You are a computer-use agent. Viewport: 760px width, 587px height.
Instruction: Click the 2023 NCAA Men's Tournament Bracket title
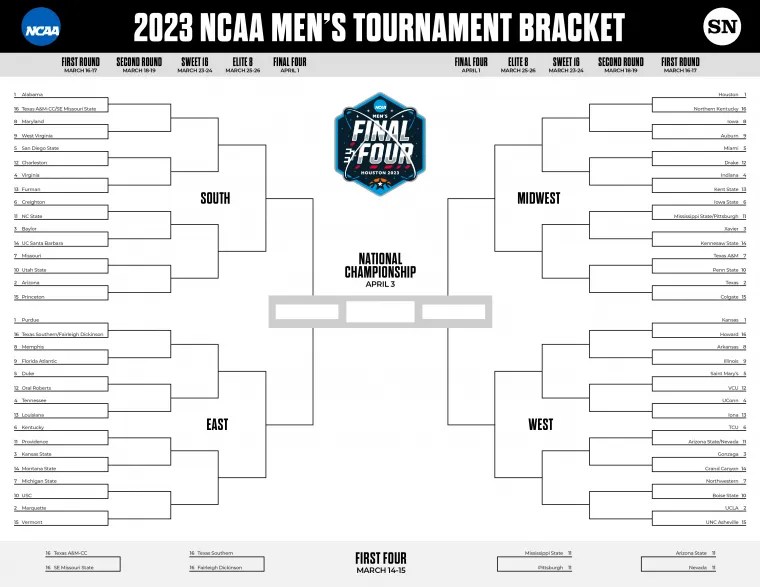click(x=379, y=27)
